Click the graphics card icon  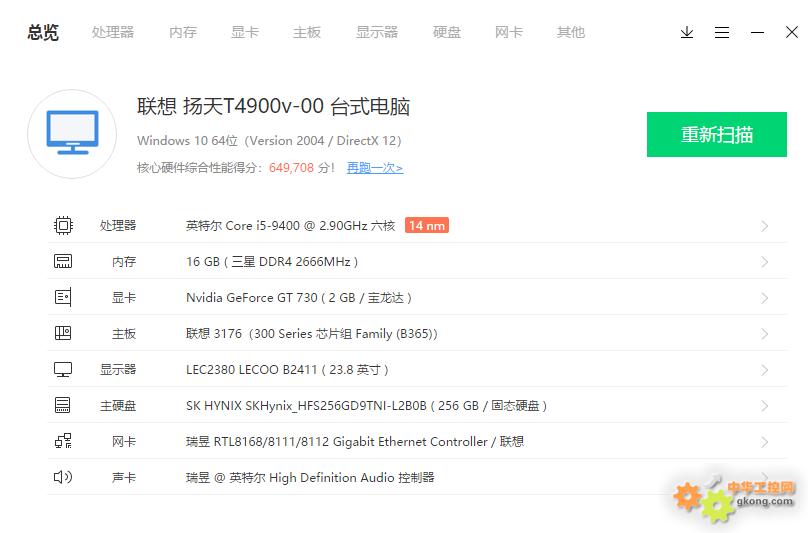coord(63,297)
